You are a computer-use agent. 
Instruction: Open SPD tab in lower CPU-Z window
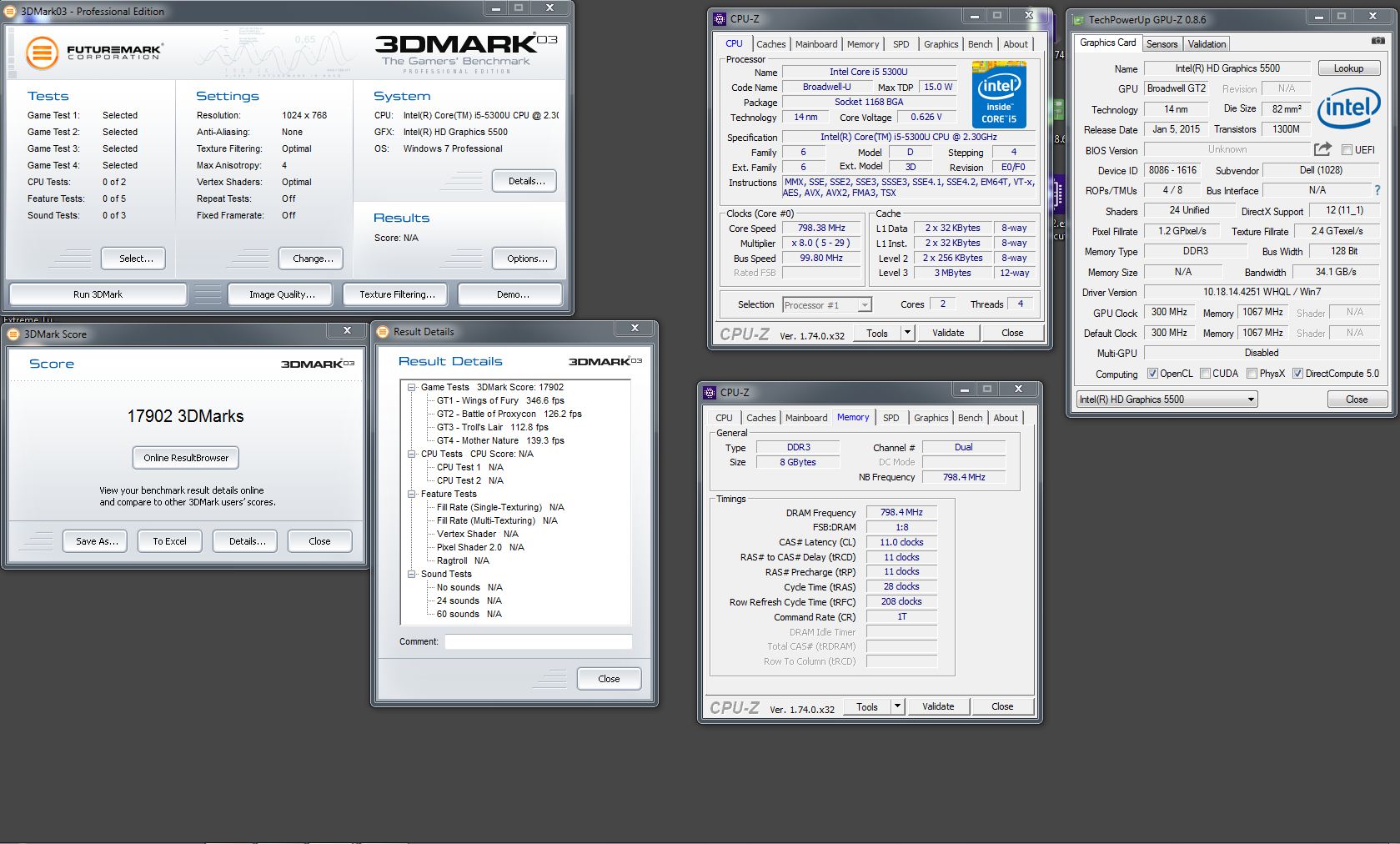click(891, 418)
